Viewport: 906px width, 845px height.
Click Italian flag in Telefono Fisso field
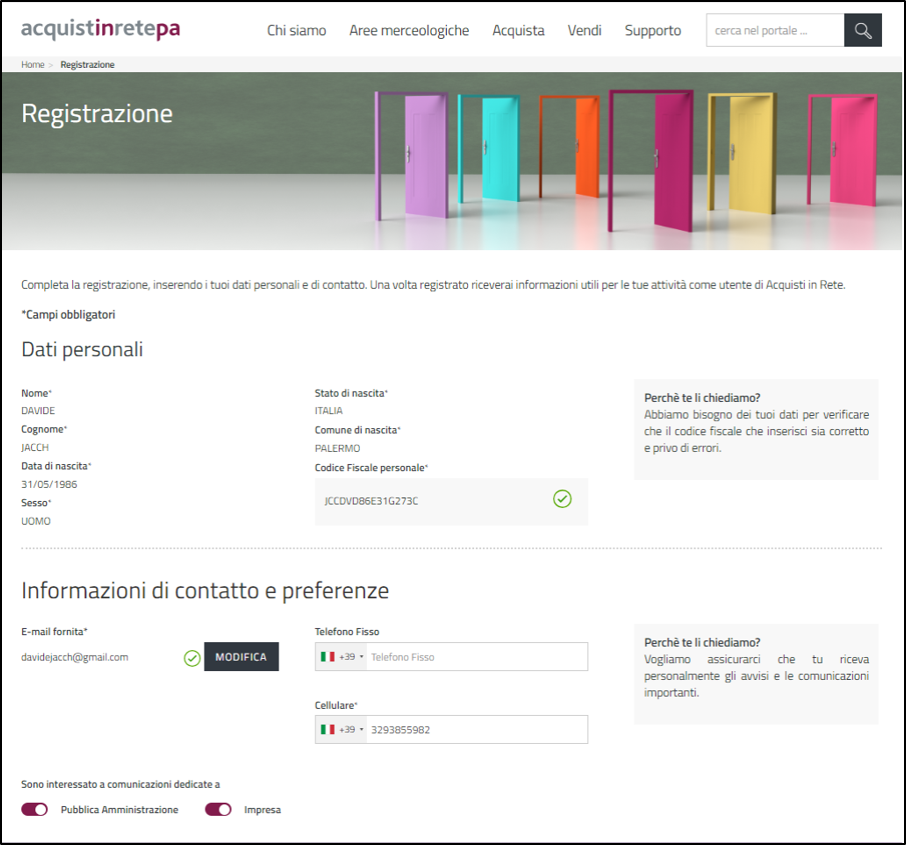(327, 657)
